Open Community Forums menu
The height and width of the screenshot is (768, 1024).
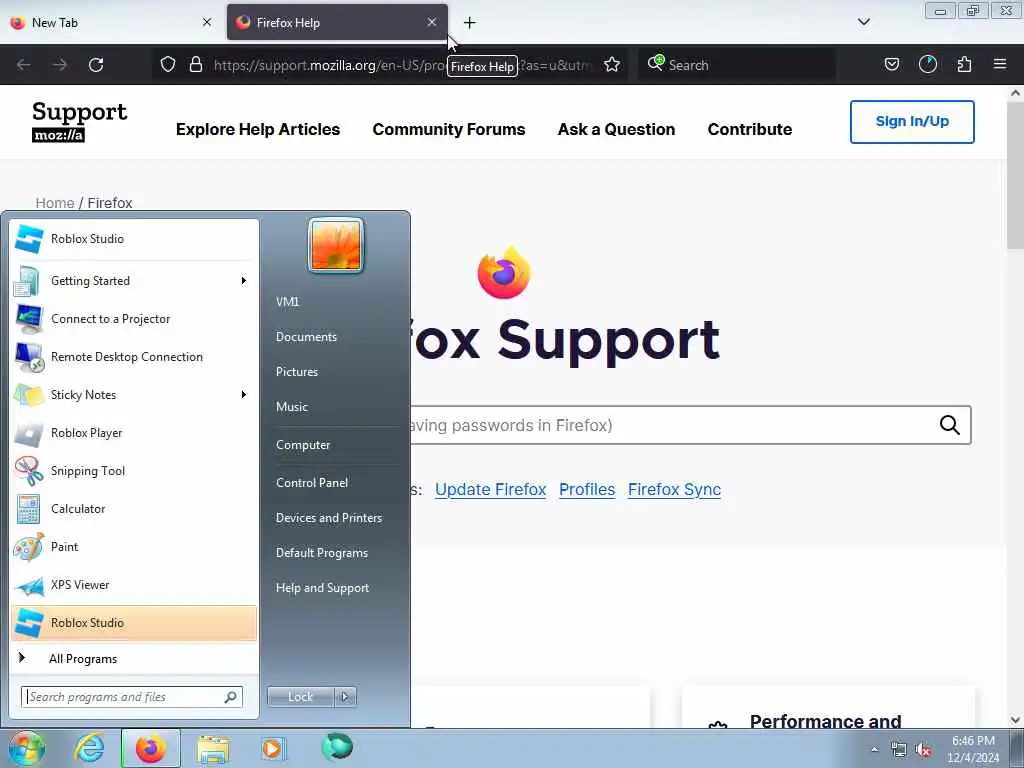pos(449,129)
